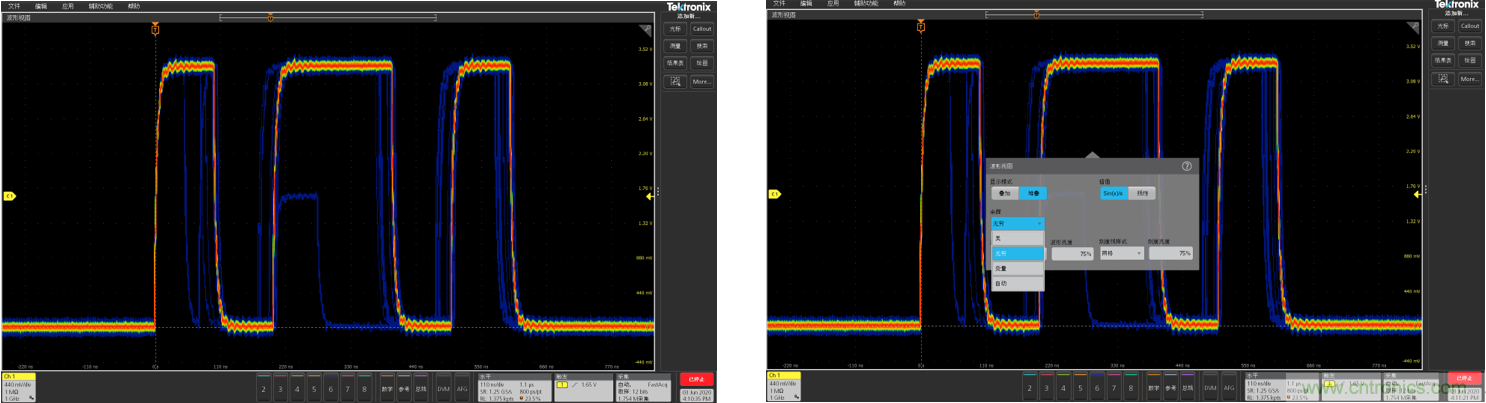Open AFG in left window's bottom bar
The height and width of the screenshot is (403, 1486).
coord(462,388)
